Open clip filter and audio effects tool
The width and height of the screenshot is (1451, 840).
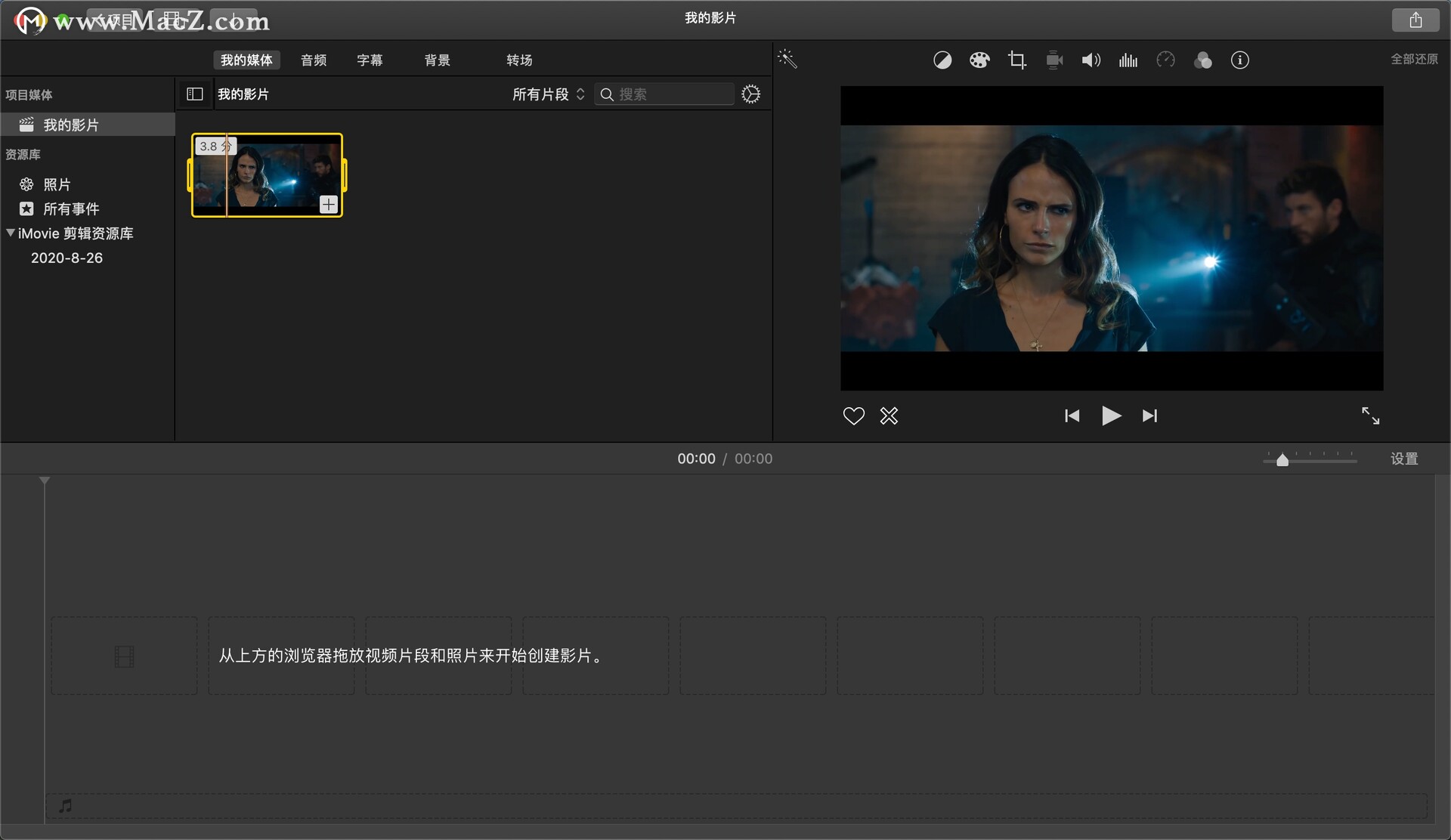pyautogui.click(x=1202, y=60)
